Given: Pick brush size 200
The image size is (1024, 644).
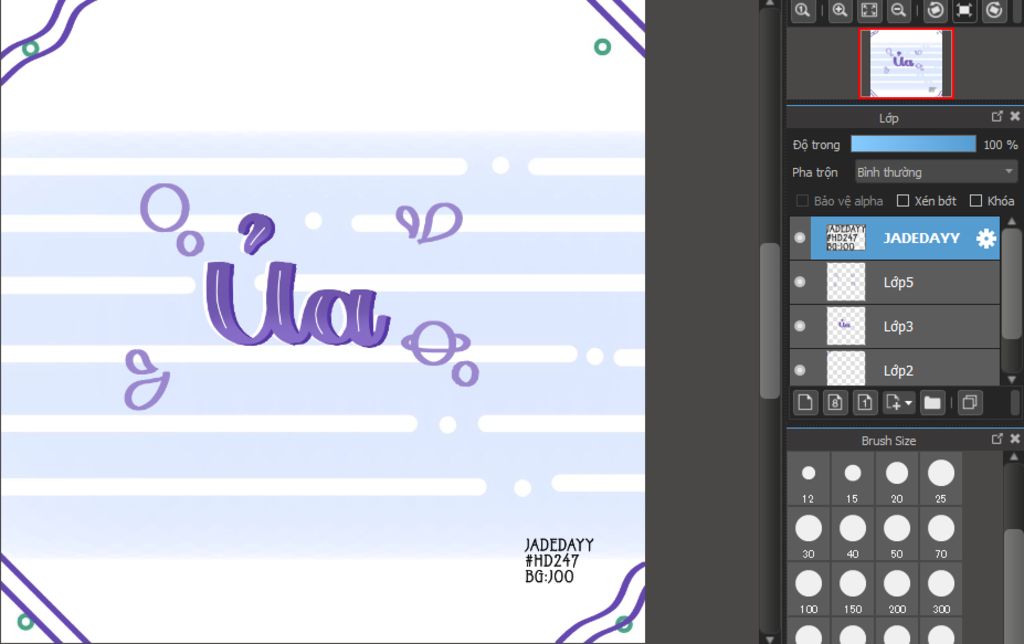Looking at the screenshot, I should click(897, 590).
